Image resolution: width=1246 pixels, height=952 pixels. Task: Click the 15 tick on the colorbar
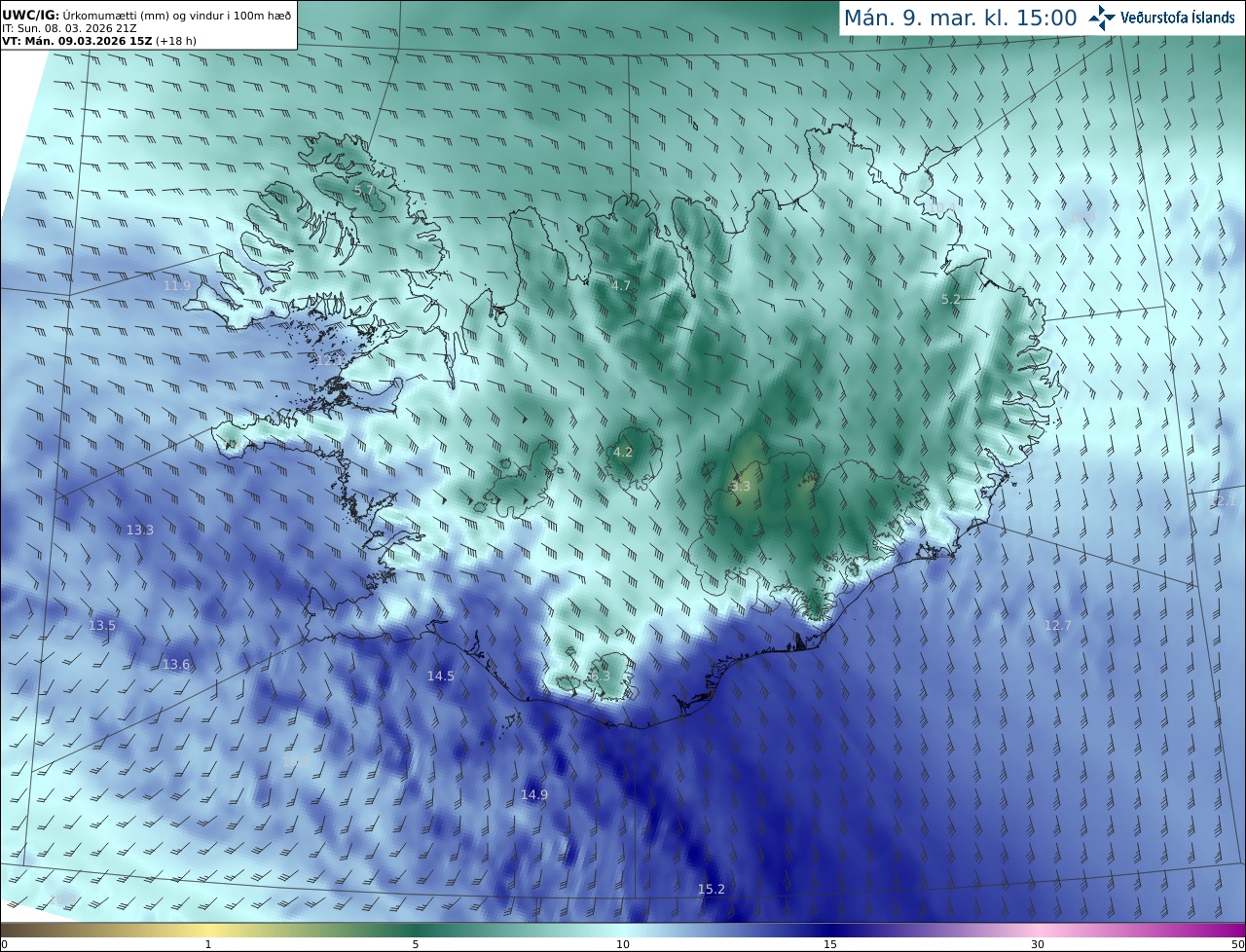click(830, 944)
